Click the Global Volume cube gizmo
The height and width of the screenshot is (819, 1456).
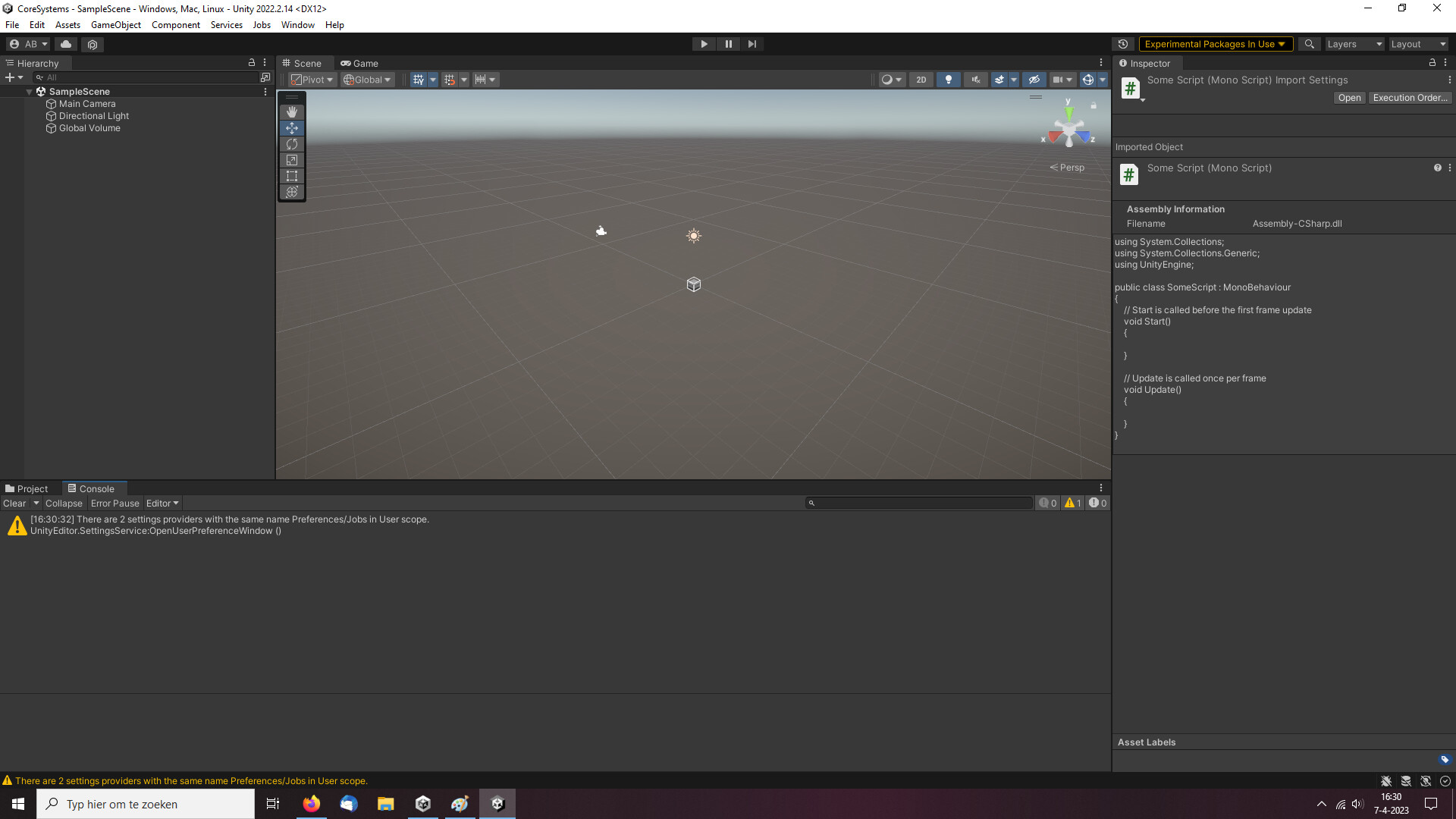(694, 284)
